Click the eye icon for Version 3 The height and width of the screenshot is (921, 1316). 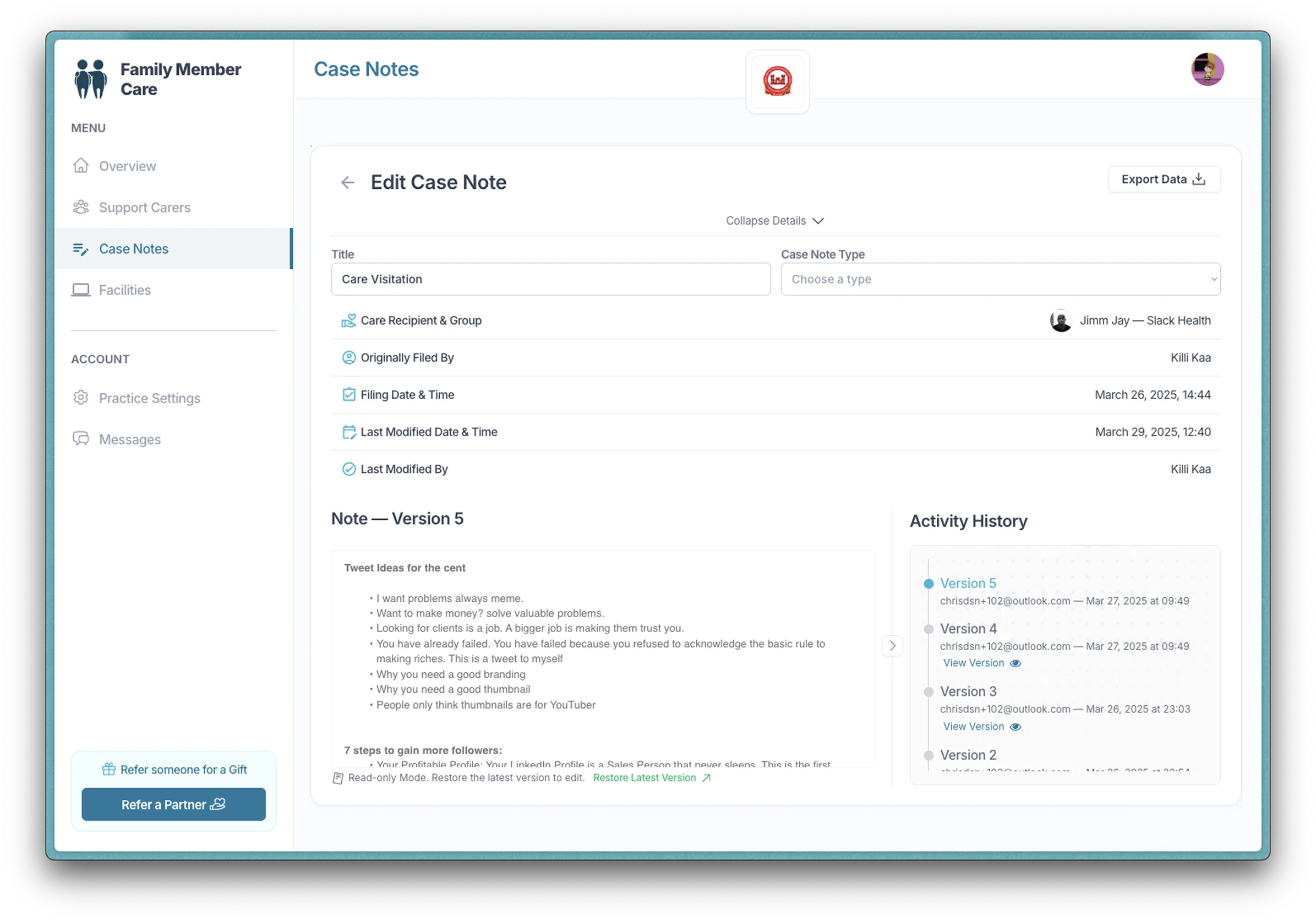[1015, 727]
